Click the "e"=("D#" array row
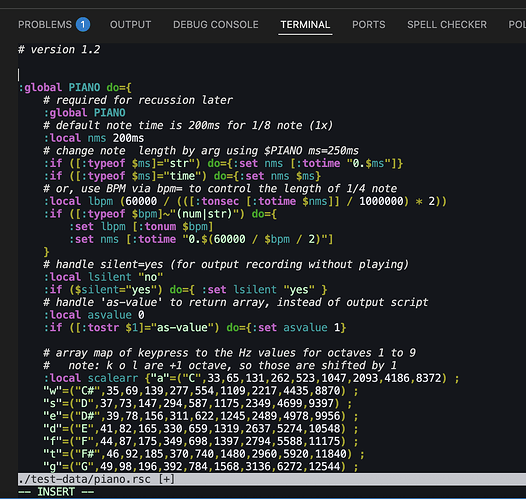 (201, 416)
